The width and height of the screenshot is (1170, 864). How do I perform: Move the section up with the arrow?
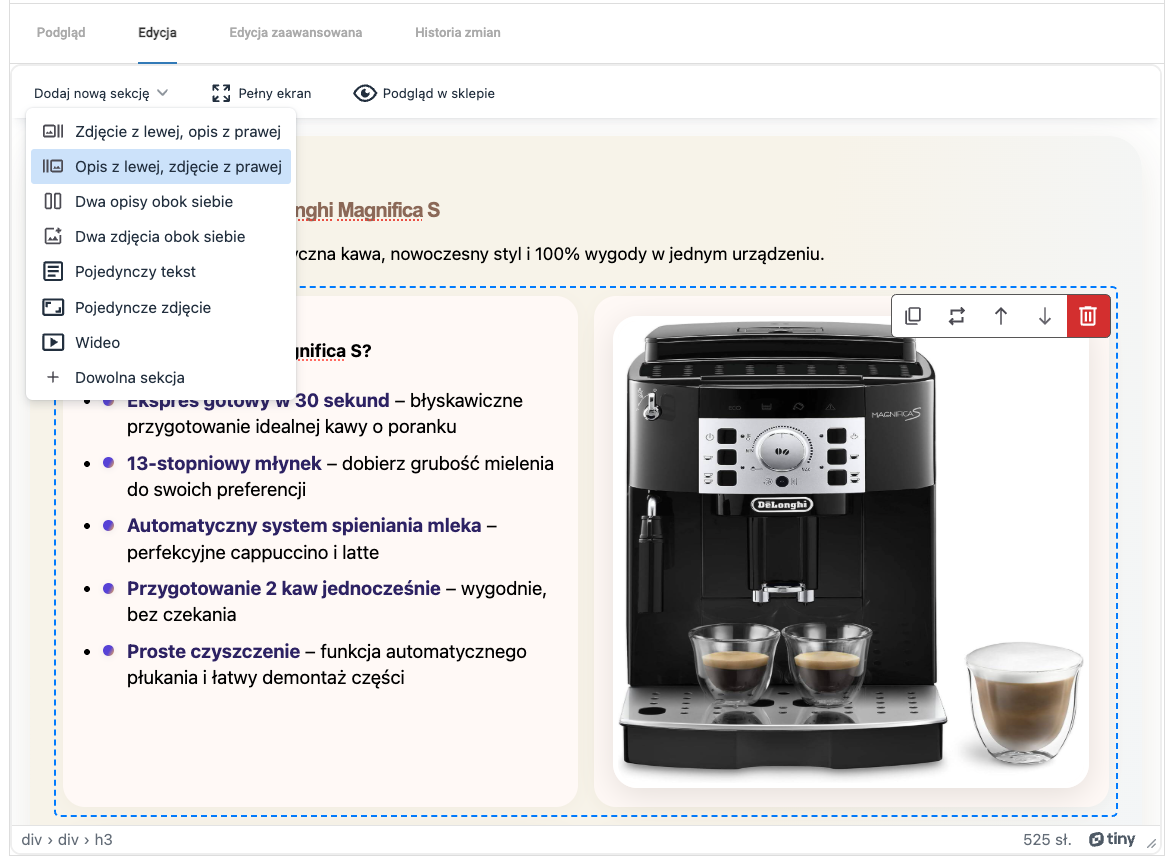click(1001, 316)
